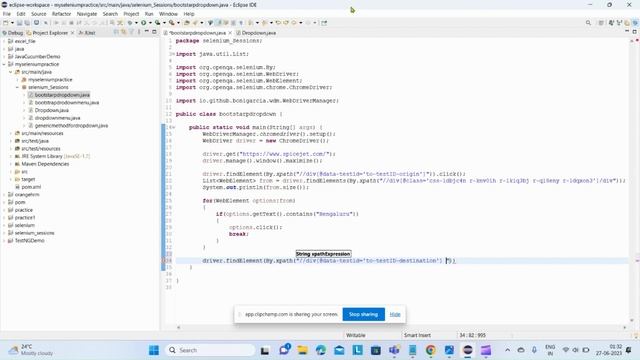Open the Debug configurations dropdown arrow

(136, 23)
